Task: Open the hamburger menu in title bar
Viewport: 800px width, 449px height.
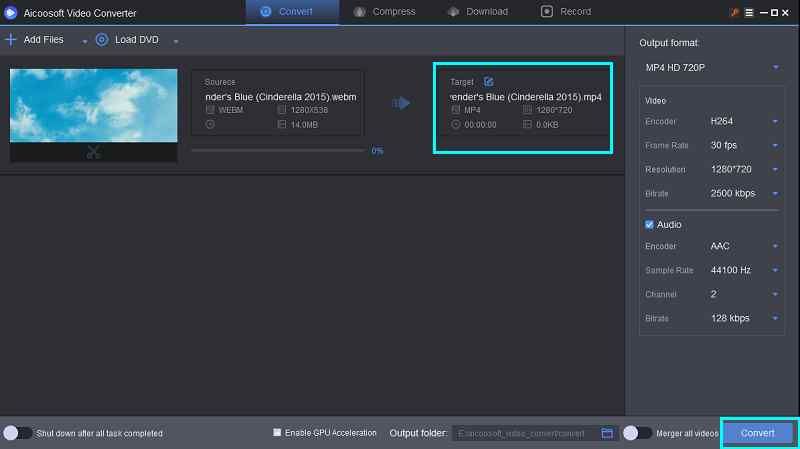Action: pos(751,12)
